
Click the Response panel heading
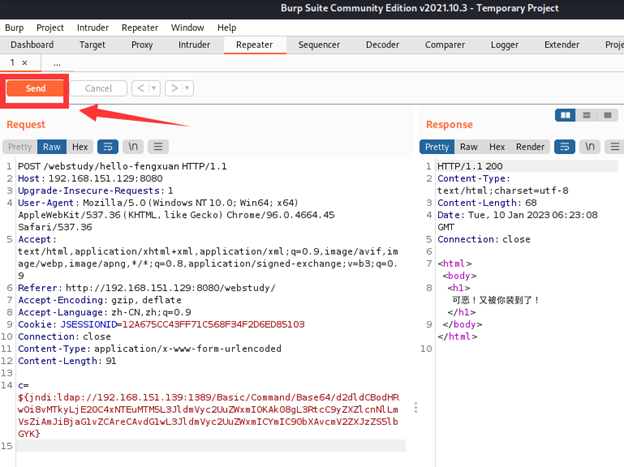449,125
